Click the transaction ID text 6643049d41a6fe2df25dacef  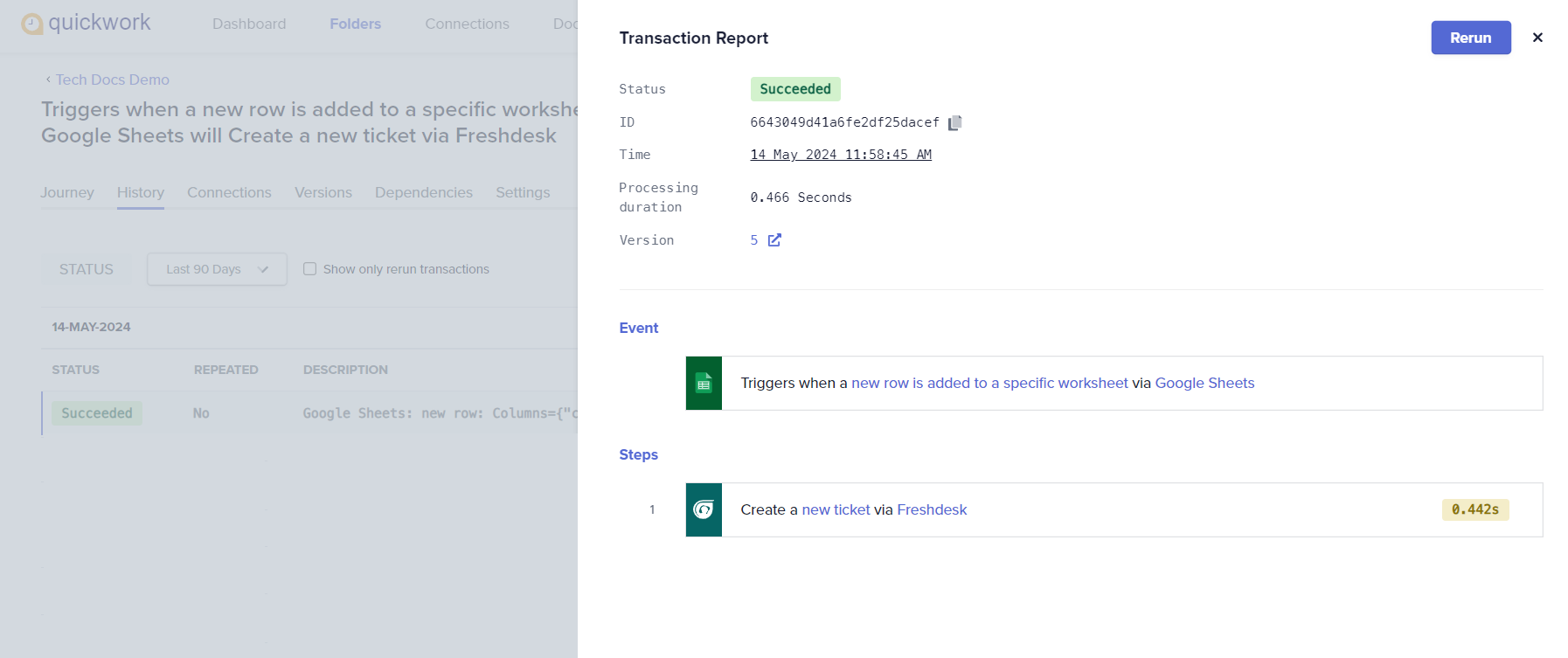[844, 122]
